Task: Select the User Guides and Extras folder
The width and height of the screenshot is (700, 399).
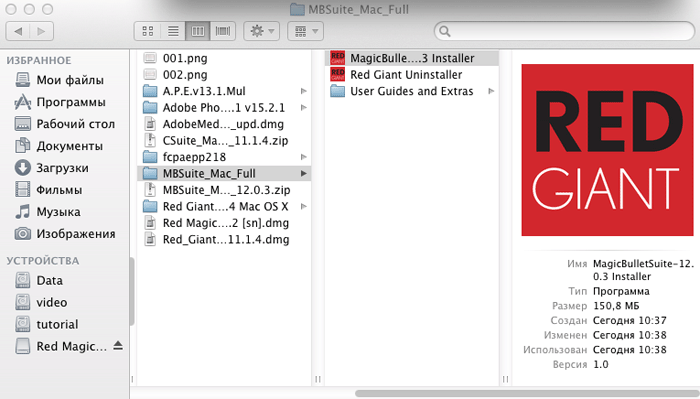Action: [412, 91]
